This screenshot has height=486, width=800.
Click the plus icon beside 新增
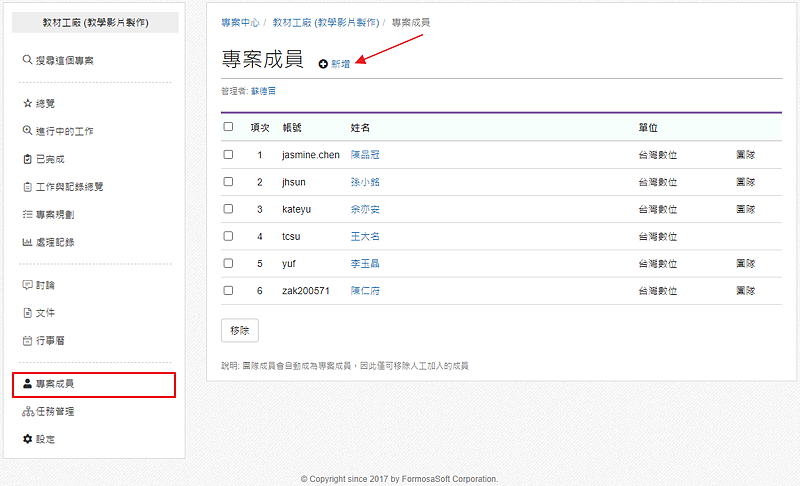coord(323,64)
